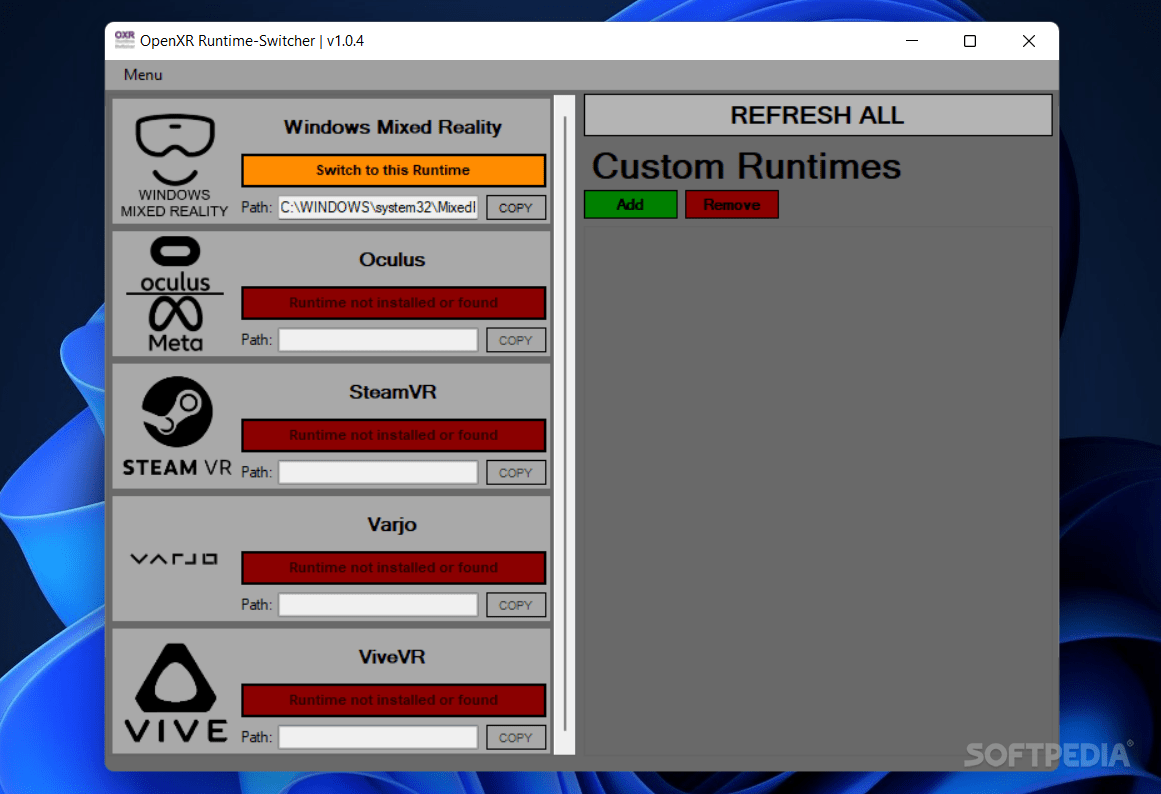
Task: Click the runtime list vertical scrollbar
Action: (x=564, y=424)
